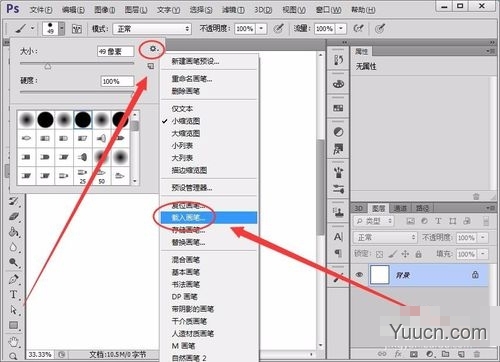Screen dimensions: 500x362
Task: Click the brush popup gear settings icon
Action: point(153,49)
